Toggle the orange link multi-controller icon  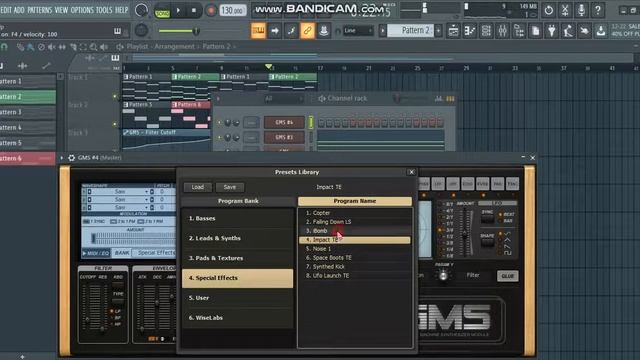(307, 31)
